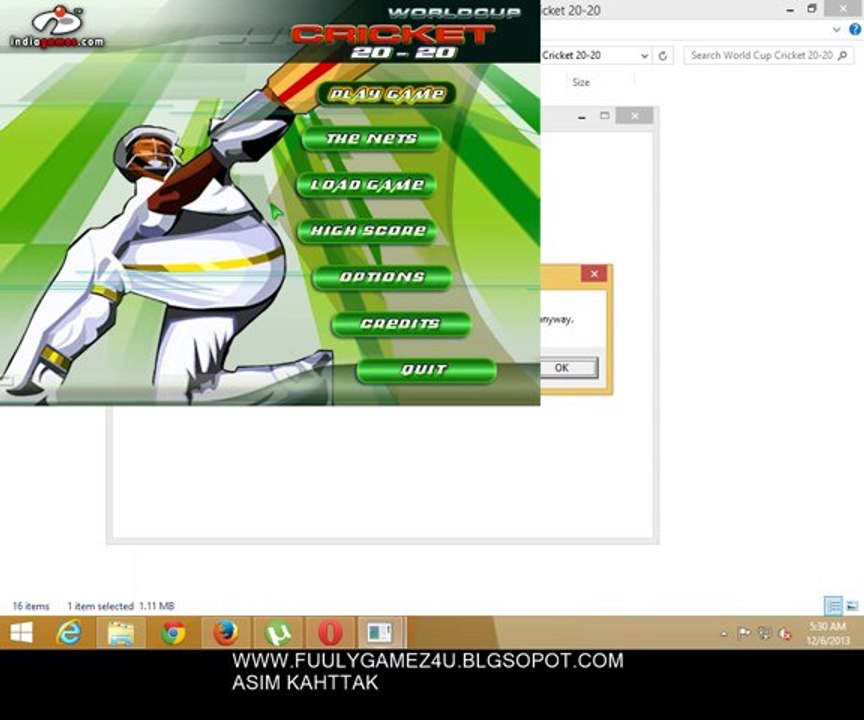Show the Credits screen
The height and width of the screenshot is (720, 864).
401,323
